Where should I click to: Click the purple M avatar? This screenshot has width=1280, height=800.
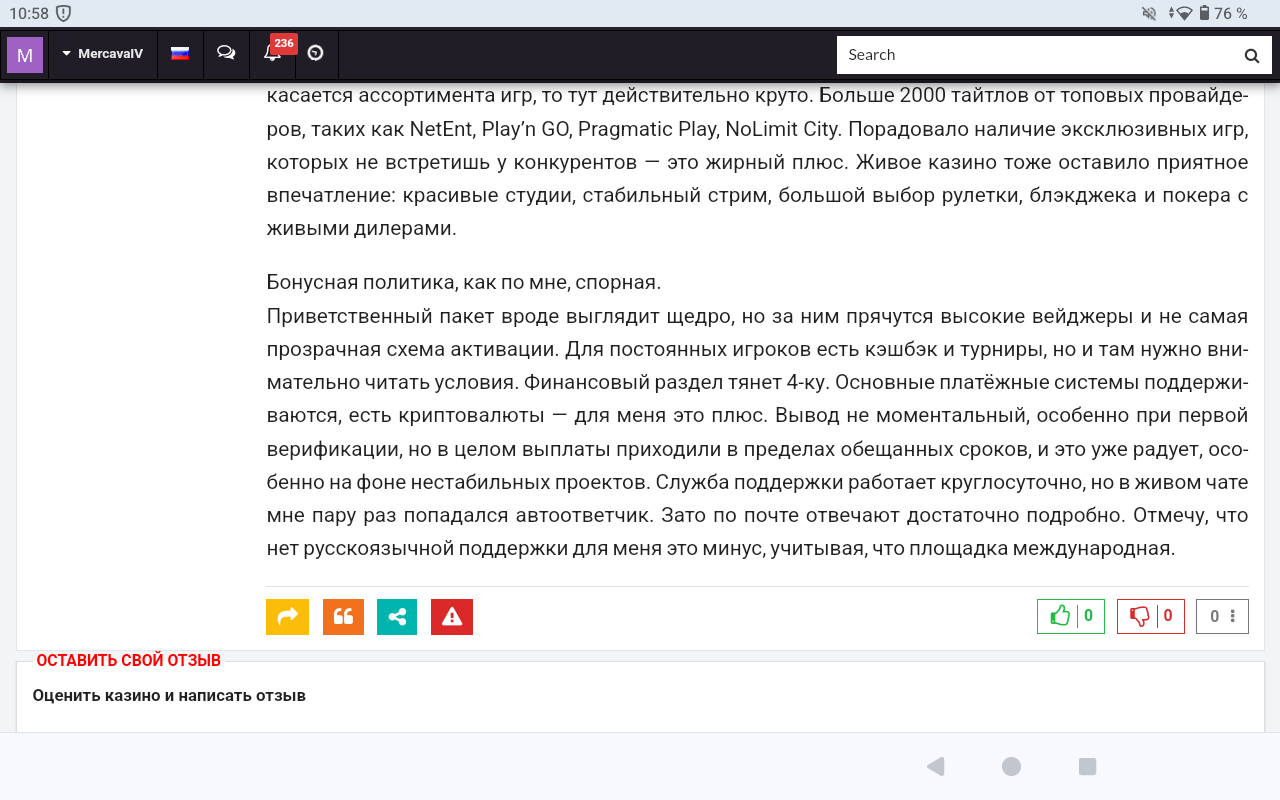coord(25,55)
